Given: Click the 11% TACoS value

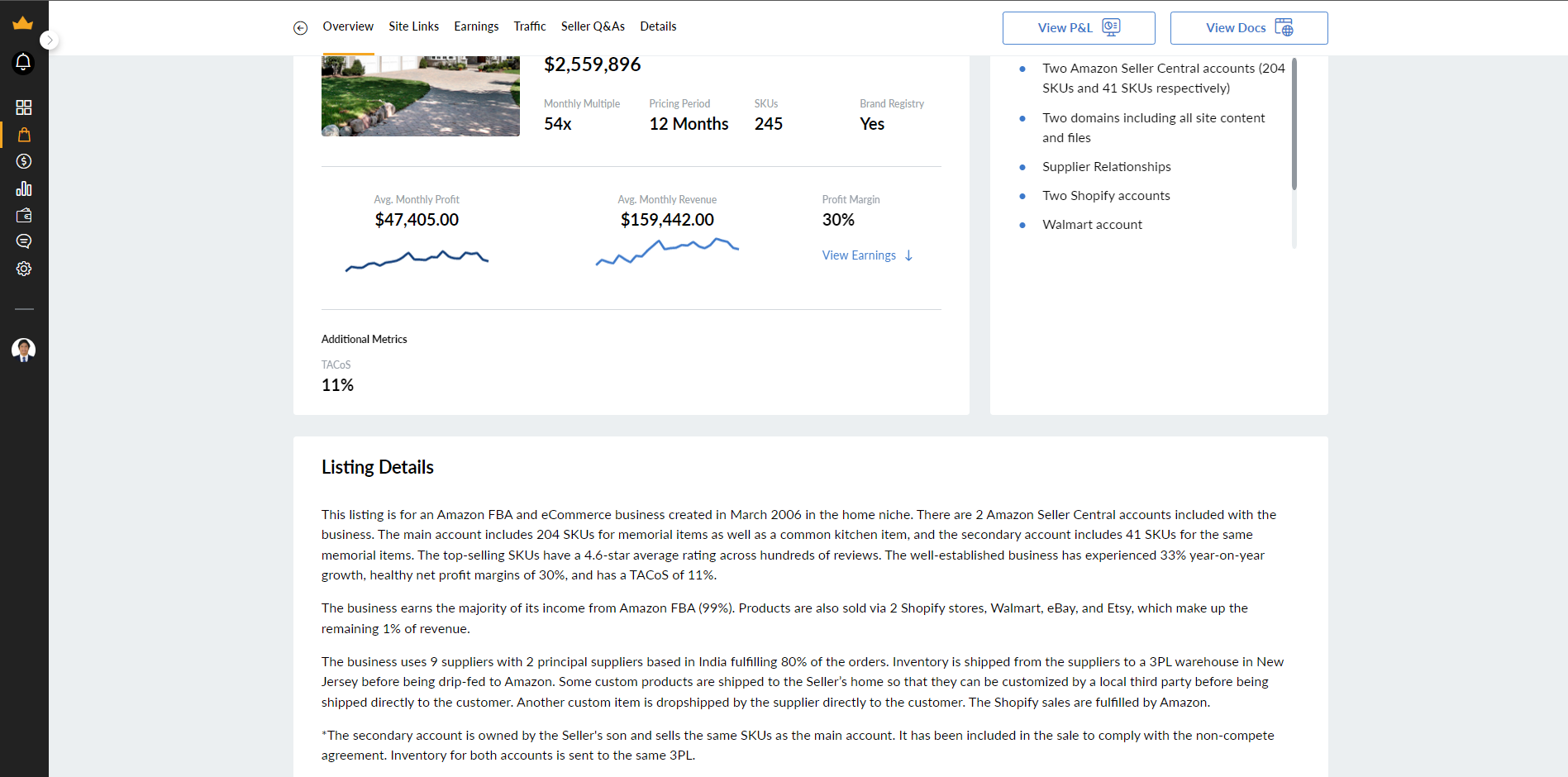Looking at the screenshot, I should 337,385.
